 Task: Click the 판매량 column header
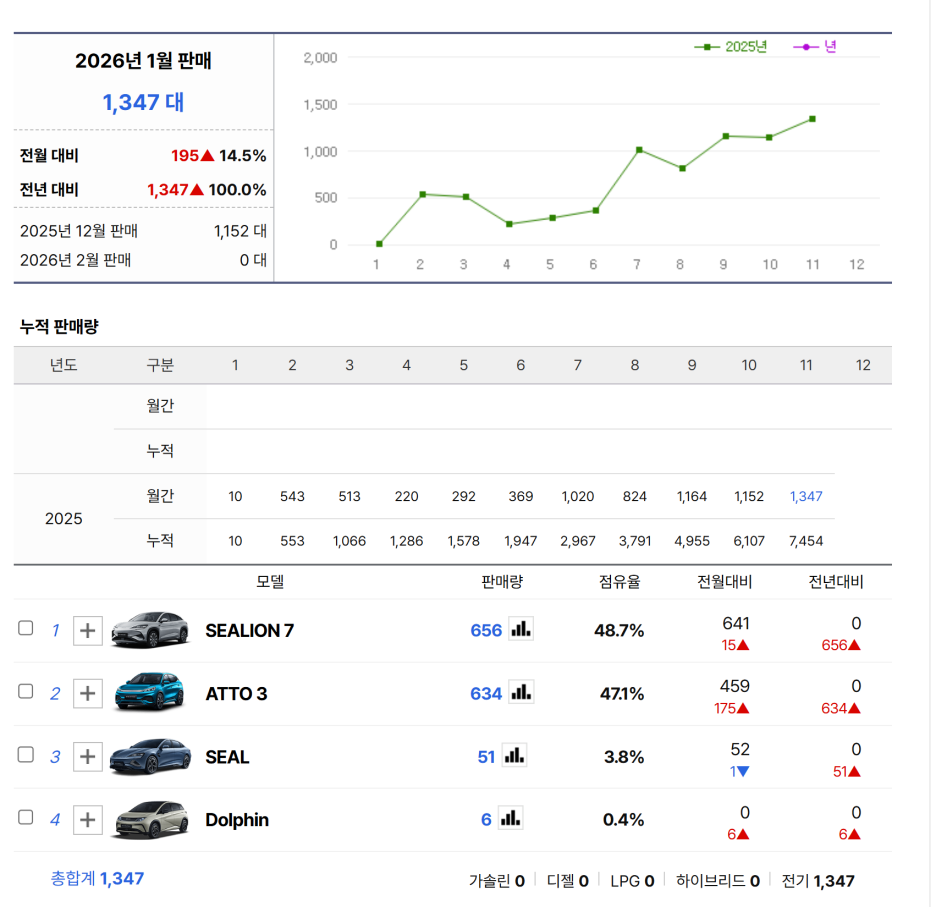502,582
